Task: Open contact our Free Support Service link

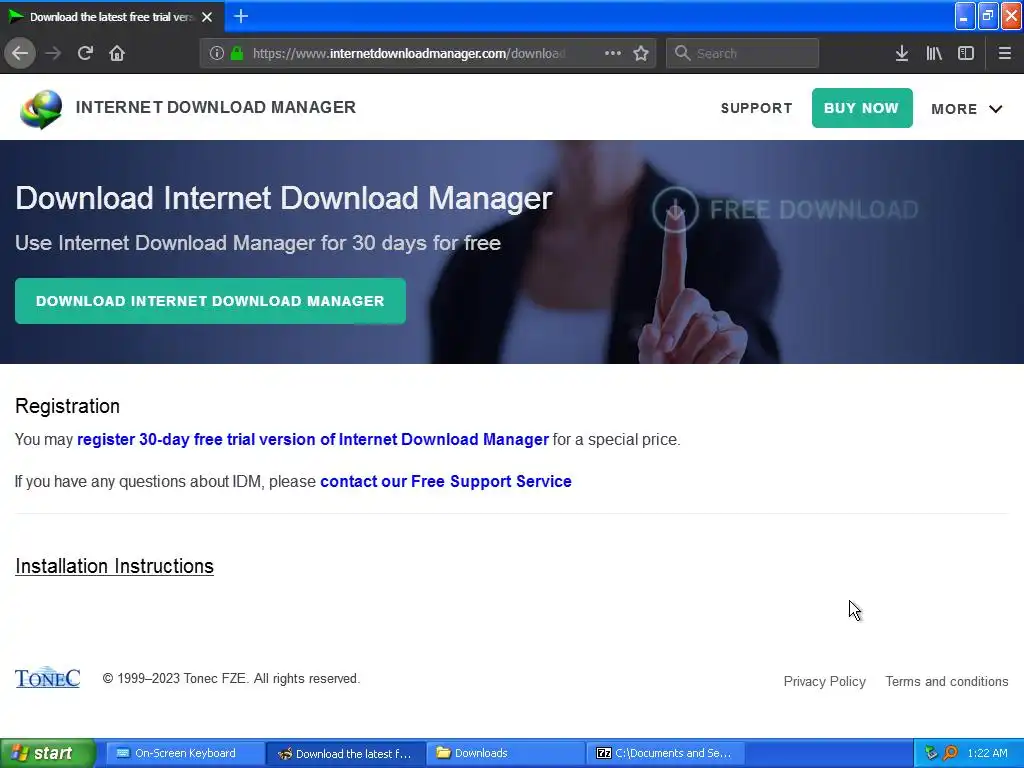Action: click(445, 481)
